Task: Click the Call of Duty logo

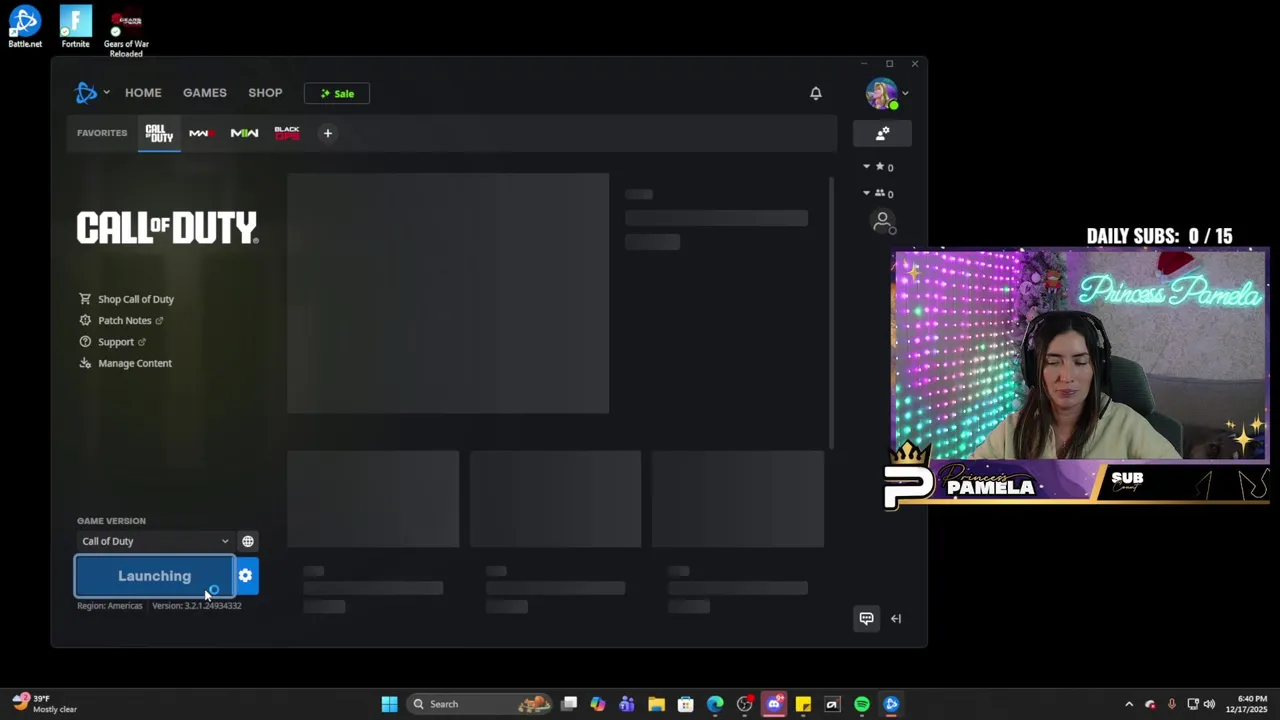Action: pos(168,228)
